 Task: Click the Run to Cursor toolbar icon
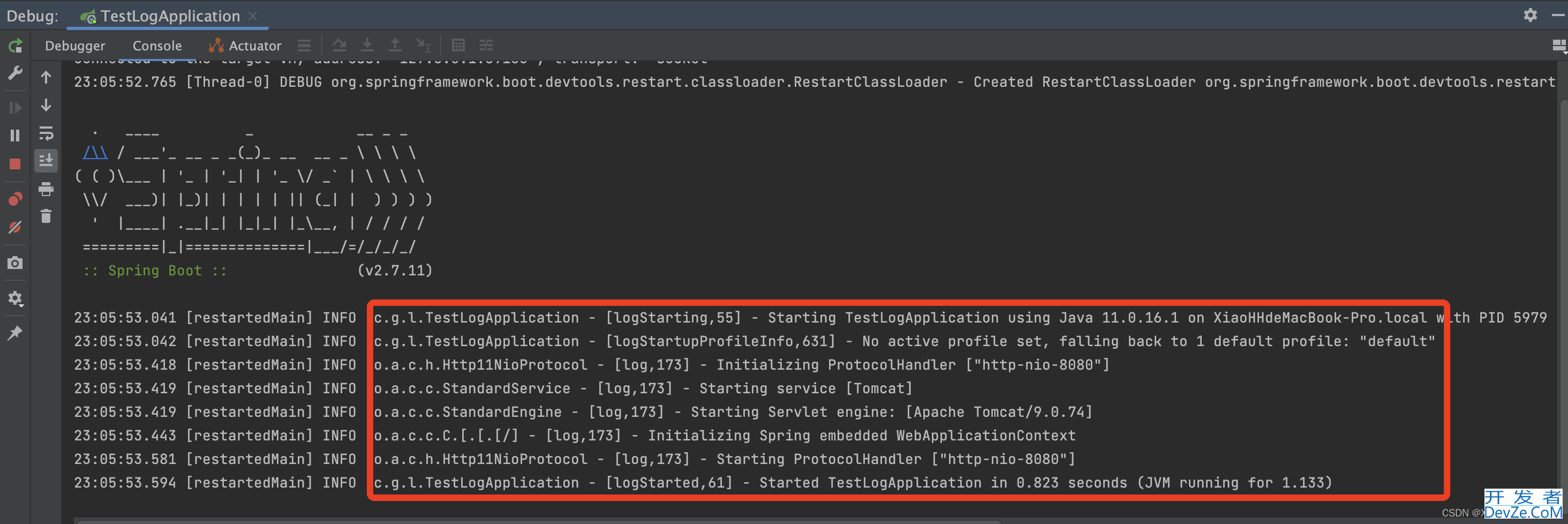coord(423,45)
